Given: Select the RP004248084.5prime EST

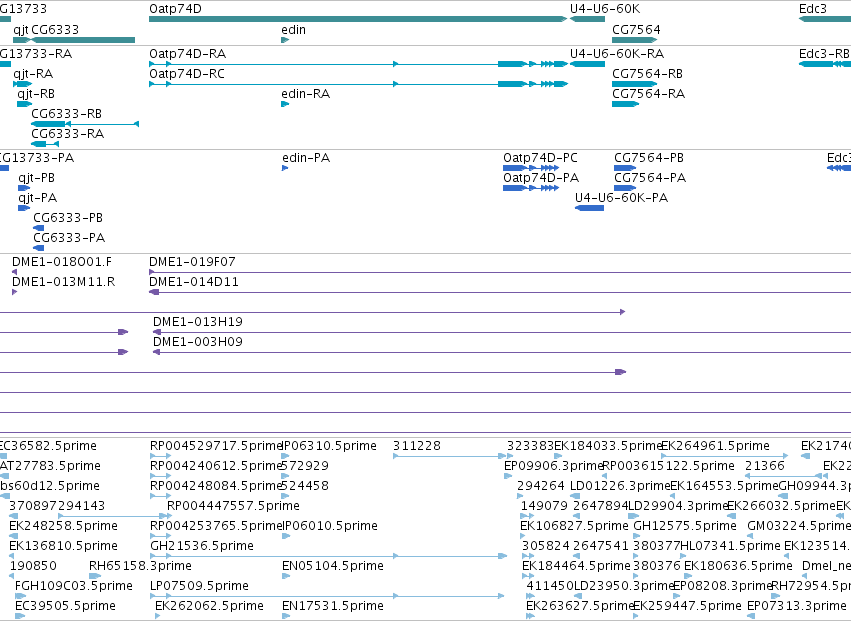Looking at the screenshot, I should tap(161, 496).
